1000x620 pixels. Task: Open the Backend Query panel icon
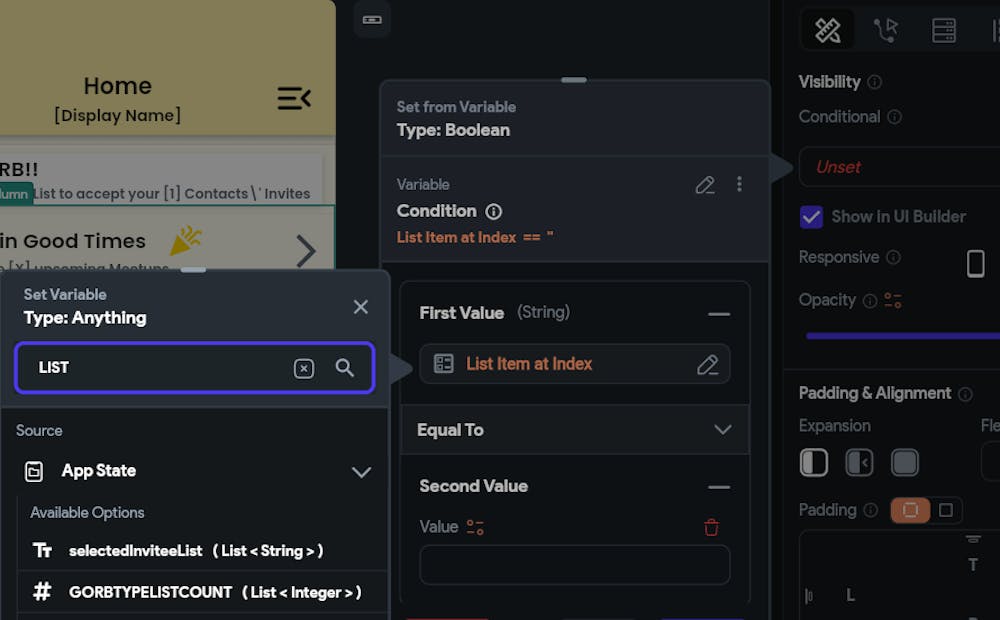point(941,29)
